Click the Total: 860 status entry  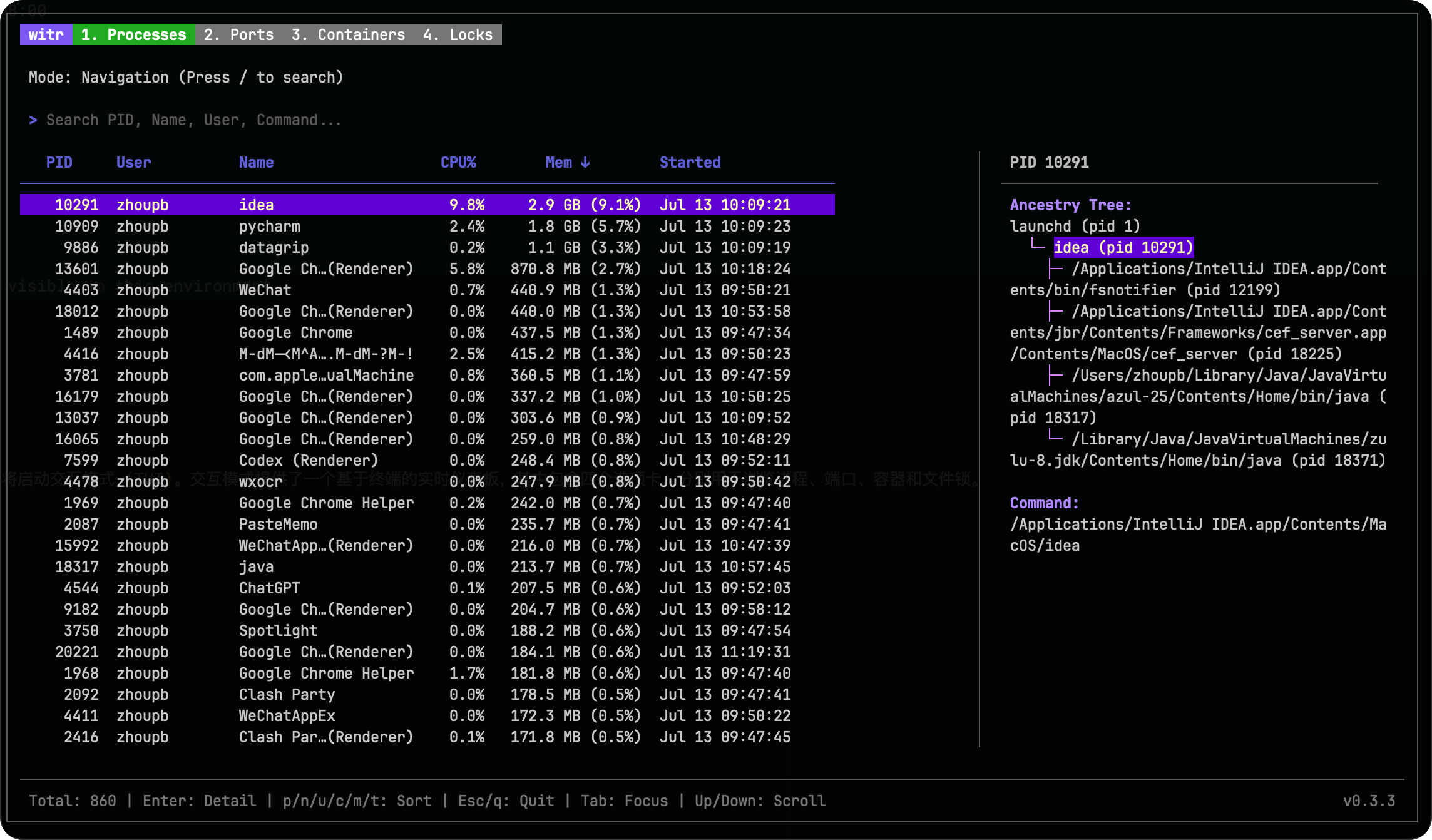click(x=73, y=801)
